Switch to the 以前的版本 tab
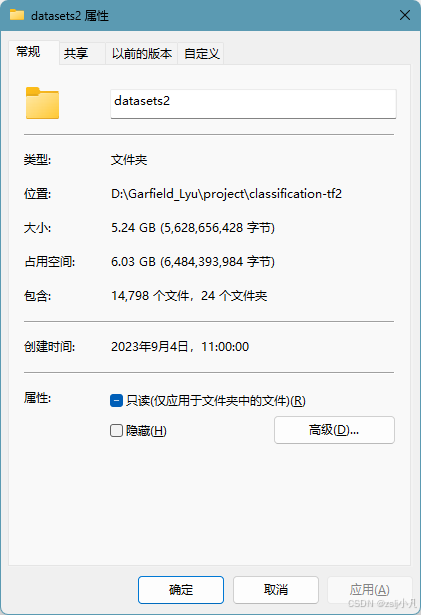Screen dimensions: 421x615 click(142, 54)
